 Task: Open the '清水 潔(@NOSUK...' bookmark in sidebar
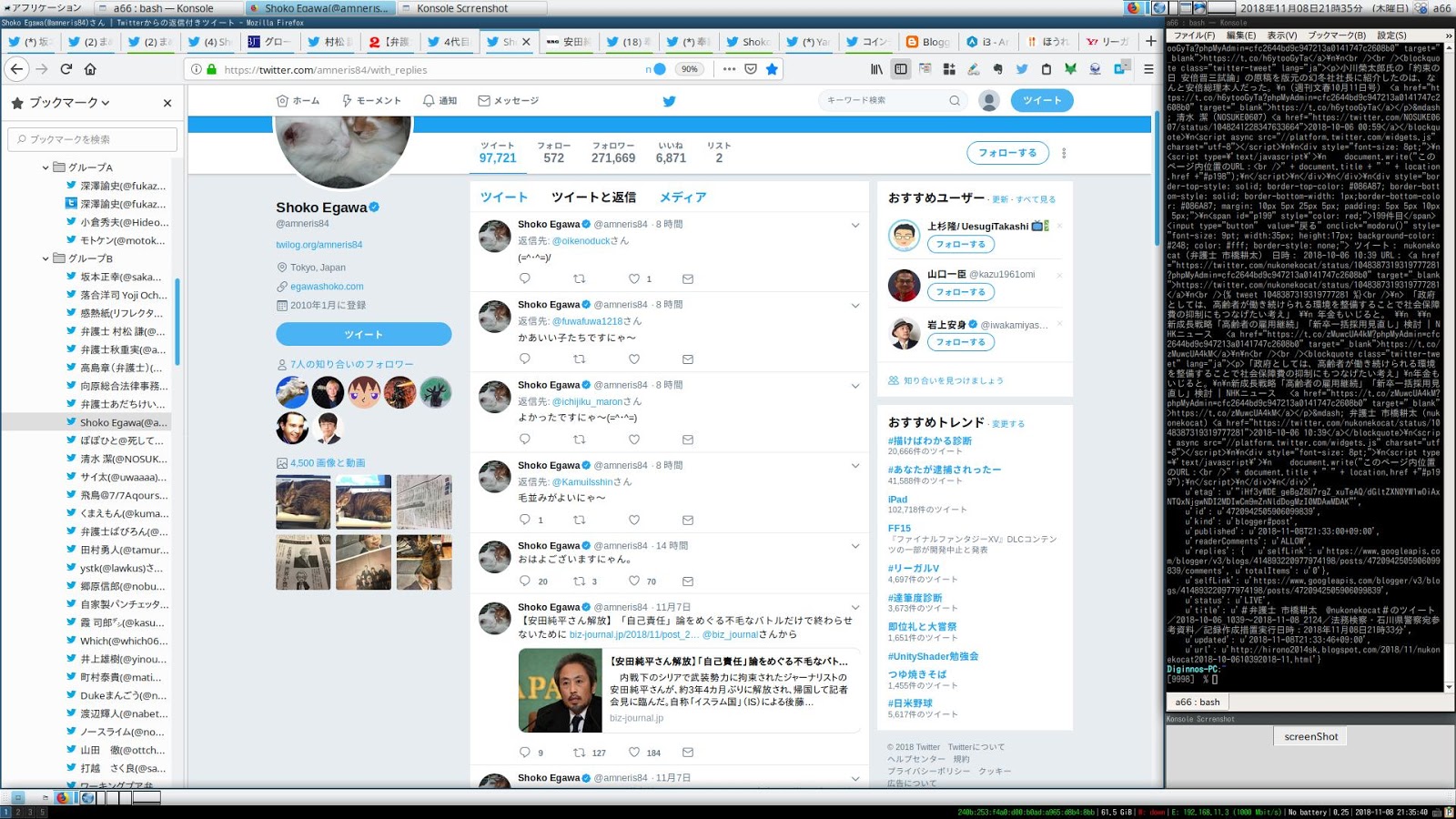click(x=123, y=459)
